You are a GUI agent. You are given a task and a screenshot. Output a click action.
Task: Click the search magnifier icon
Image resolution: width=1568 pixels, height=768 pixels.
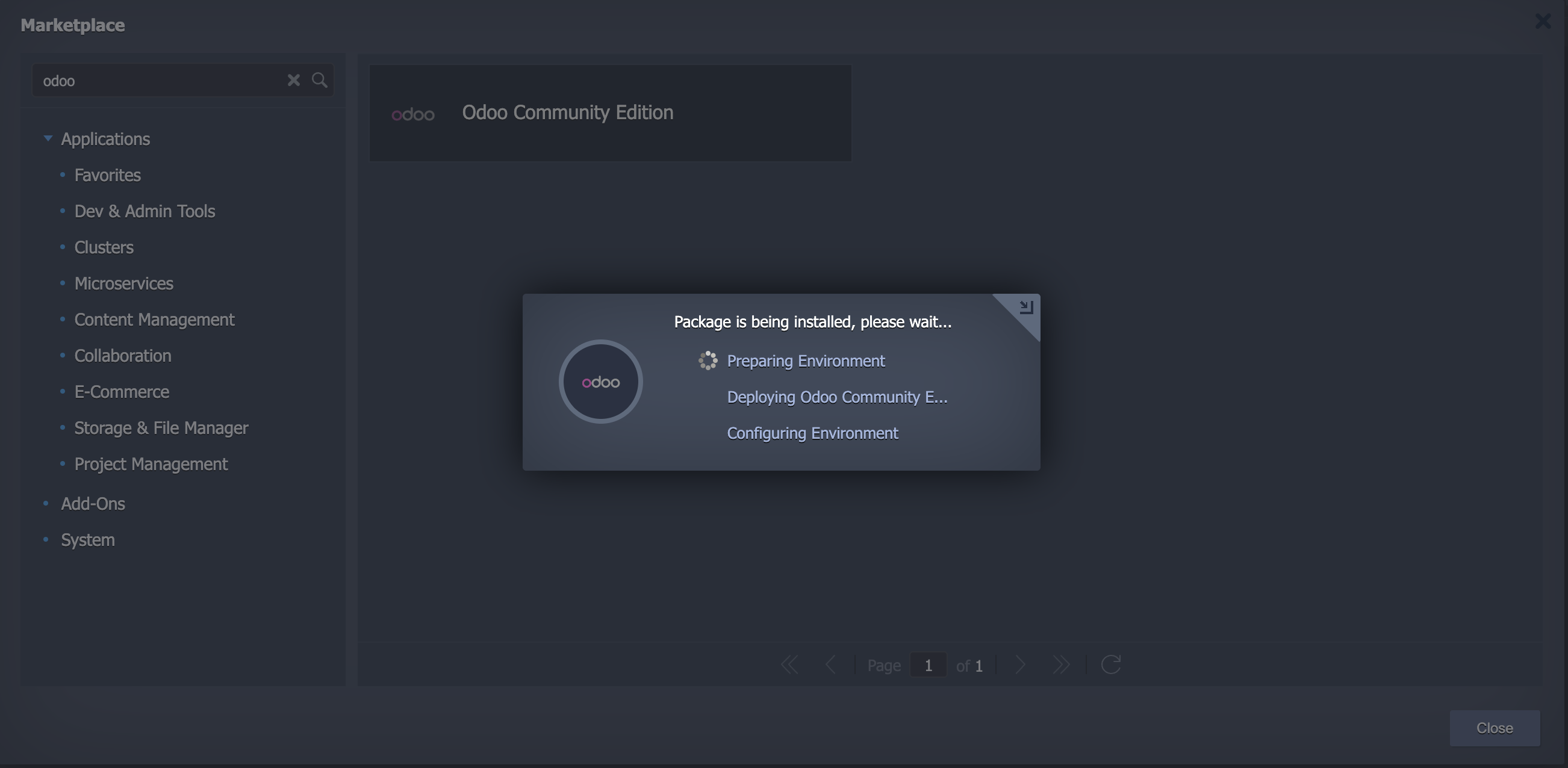click(320, 80)
